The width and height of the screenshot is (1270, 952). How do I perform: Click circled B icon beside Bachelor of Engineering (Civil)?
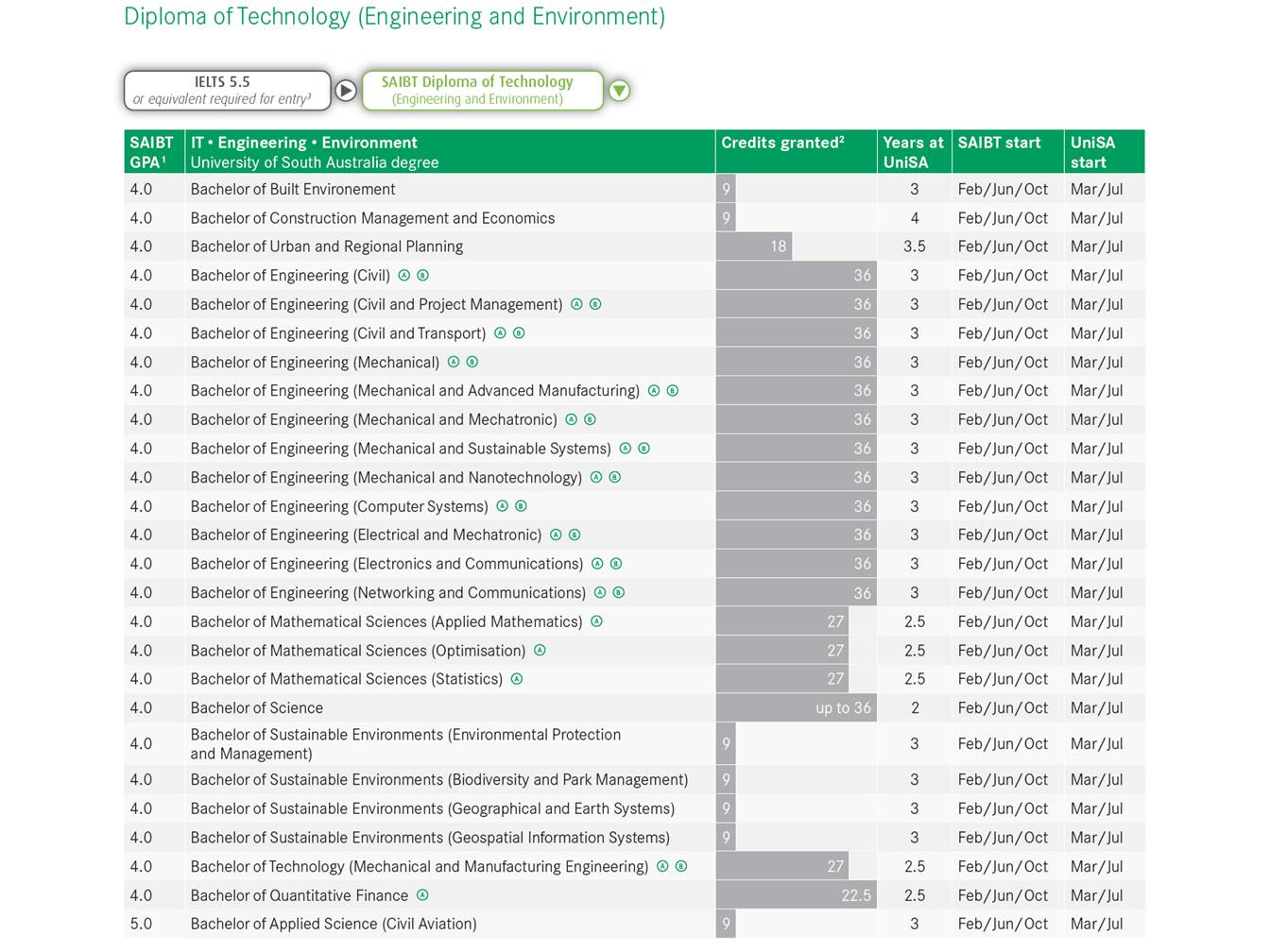[423, 276]
